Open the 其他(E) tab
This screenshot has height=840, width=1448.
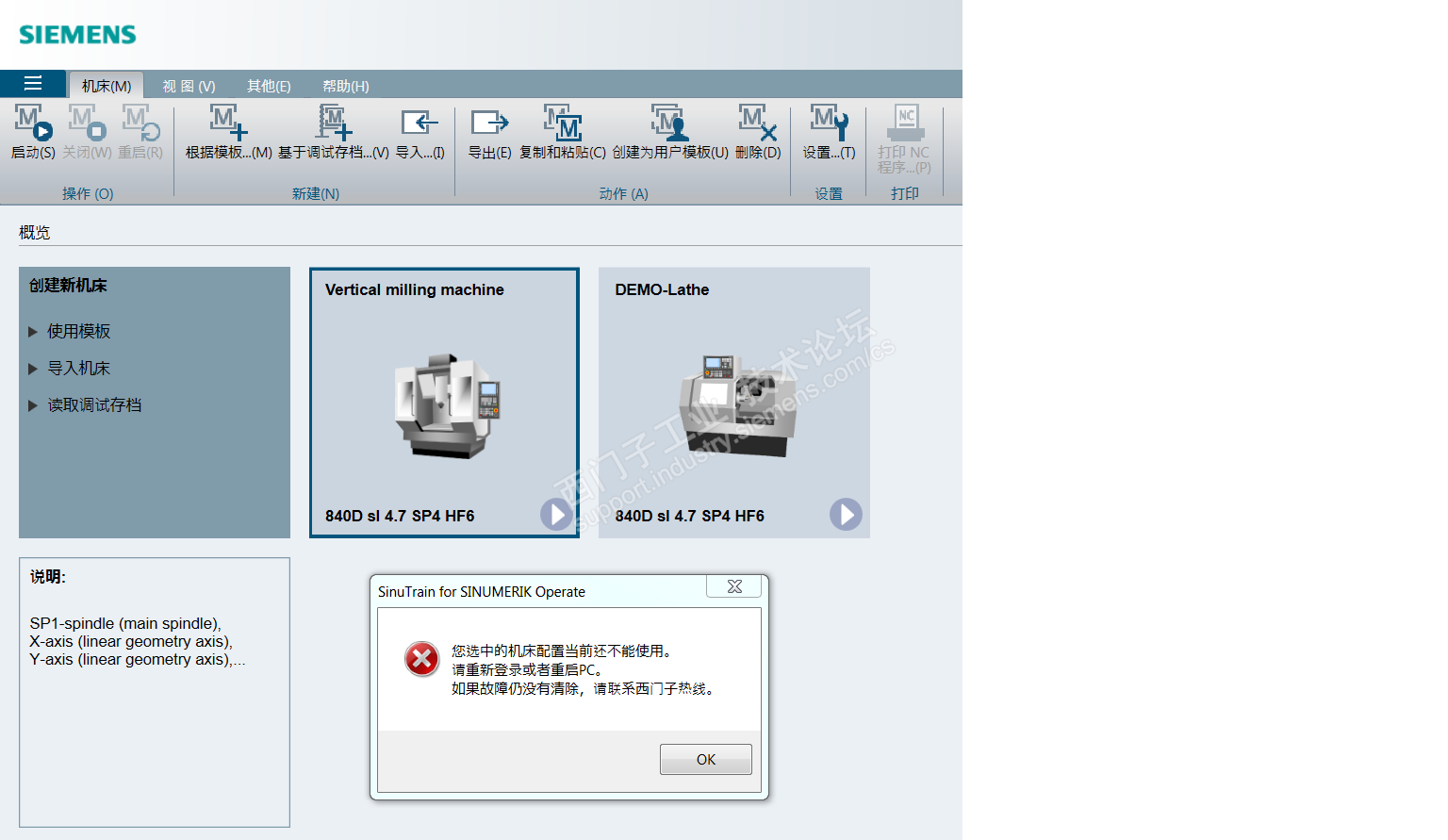tap(269, 86)
